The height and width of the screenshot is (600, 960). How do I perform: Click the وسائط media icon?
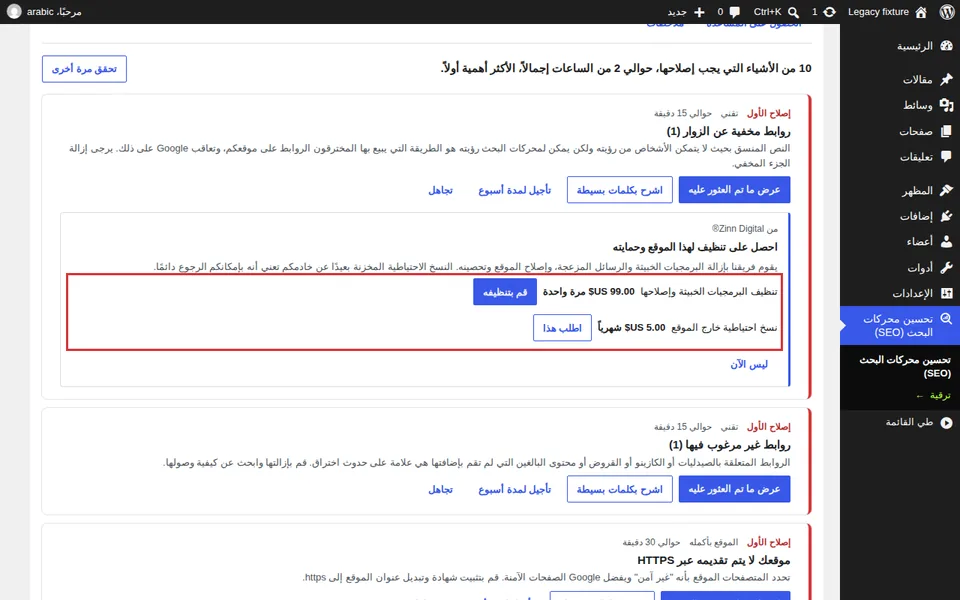tap(947, 105)
